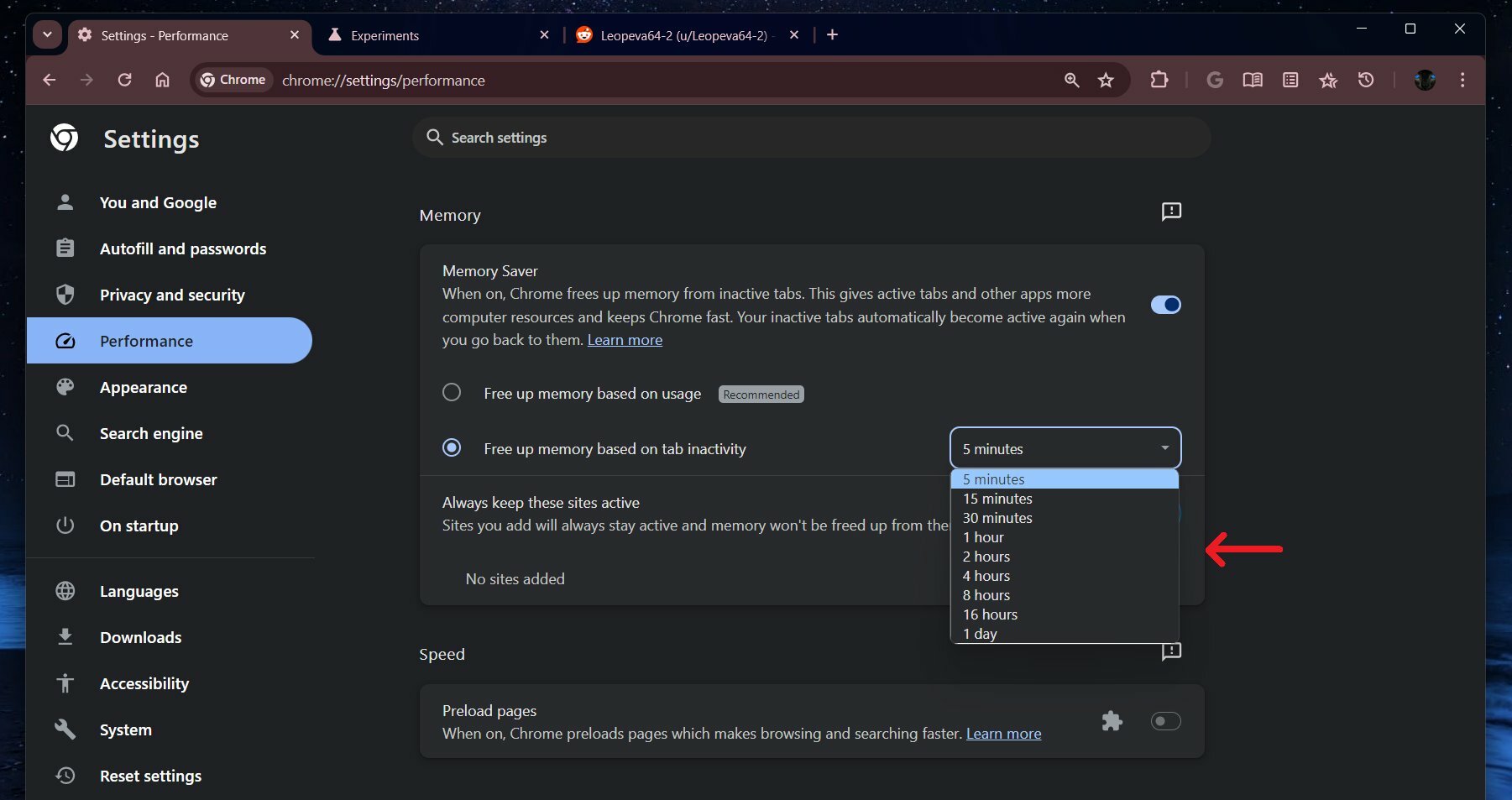Open Autofill and passwords settings
This screenshot has height=800, width=1512.
pos(170,248)
